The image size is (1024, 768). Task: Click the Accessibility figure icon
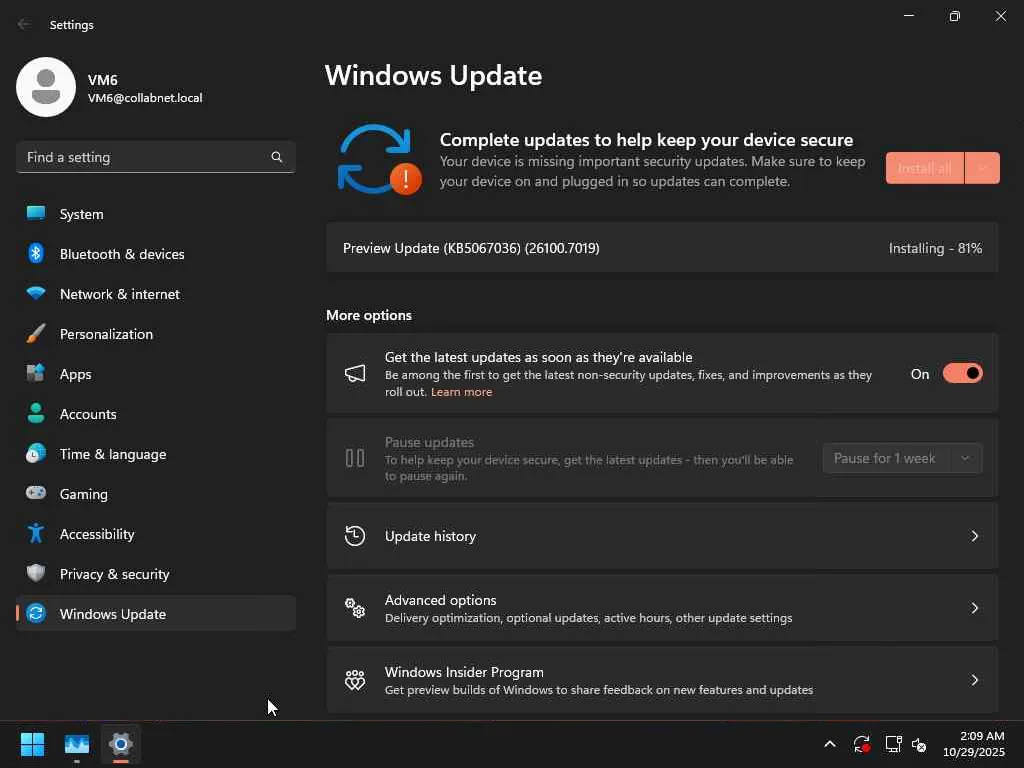[36, 533]
